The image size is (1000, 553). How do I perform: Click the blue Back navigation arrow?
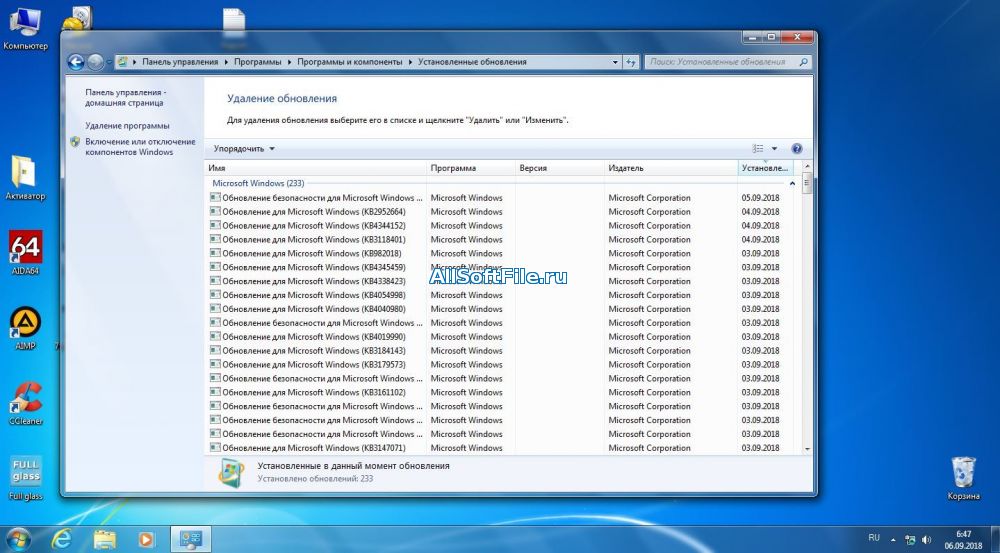click(x=75, y=62)
